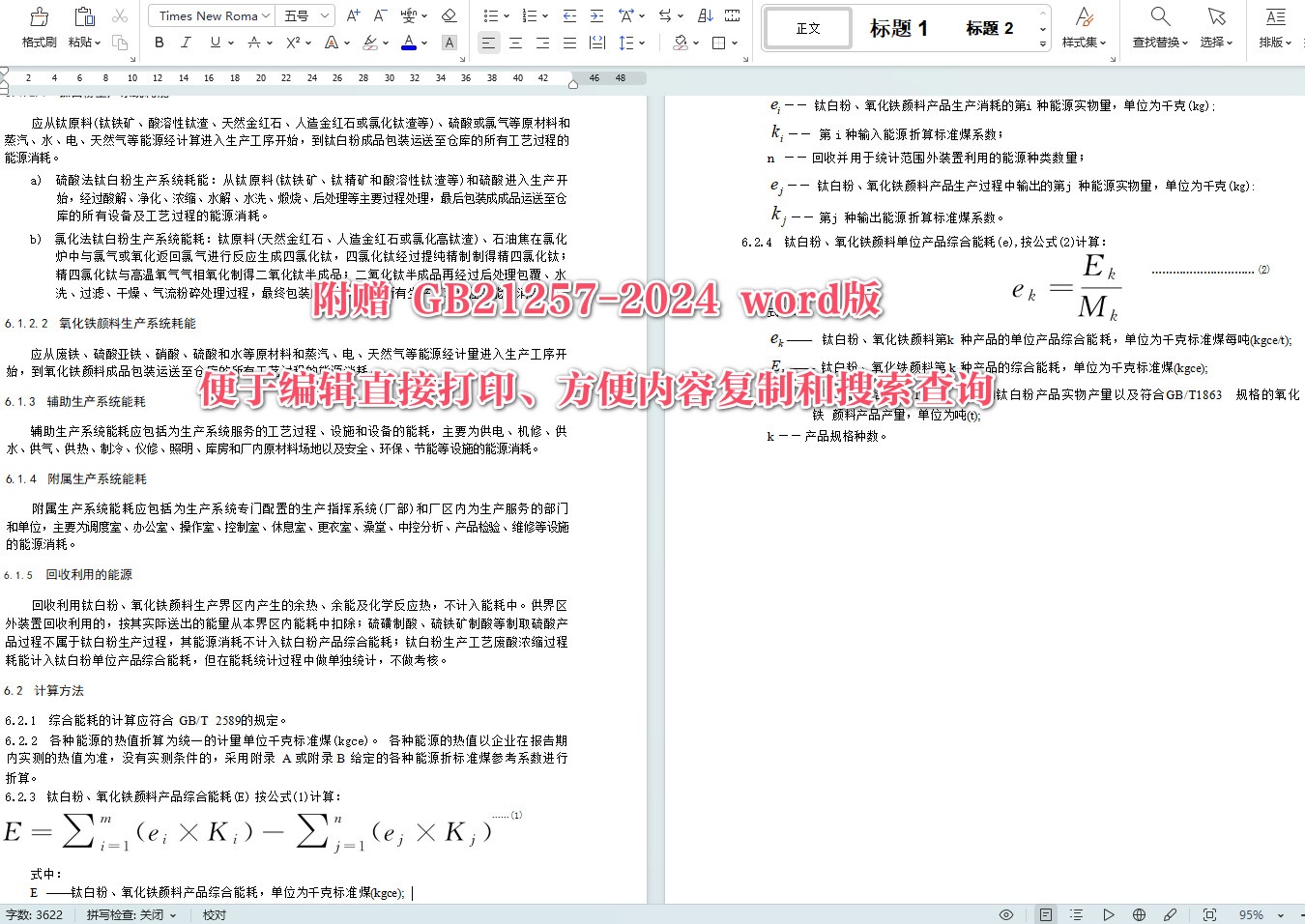This screenshot has width=1305, height=924.
Task: Click the superscript X² icon
Action: click(x=294, y=43)
